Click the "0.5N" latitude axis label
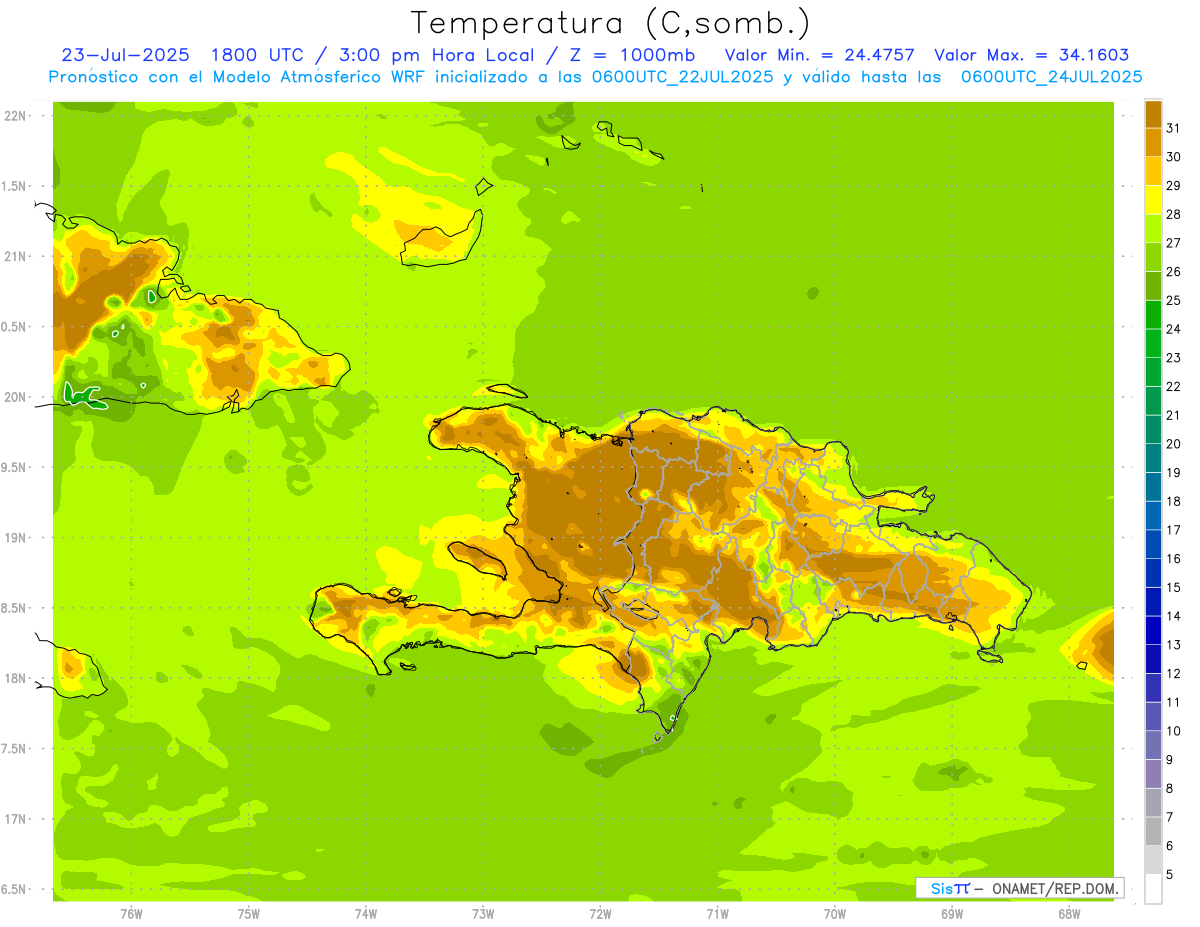 click(x=14, y=327)
